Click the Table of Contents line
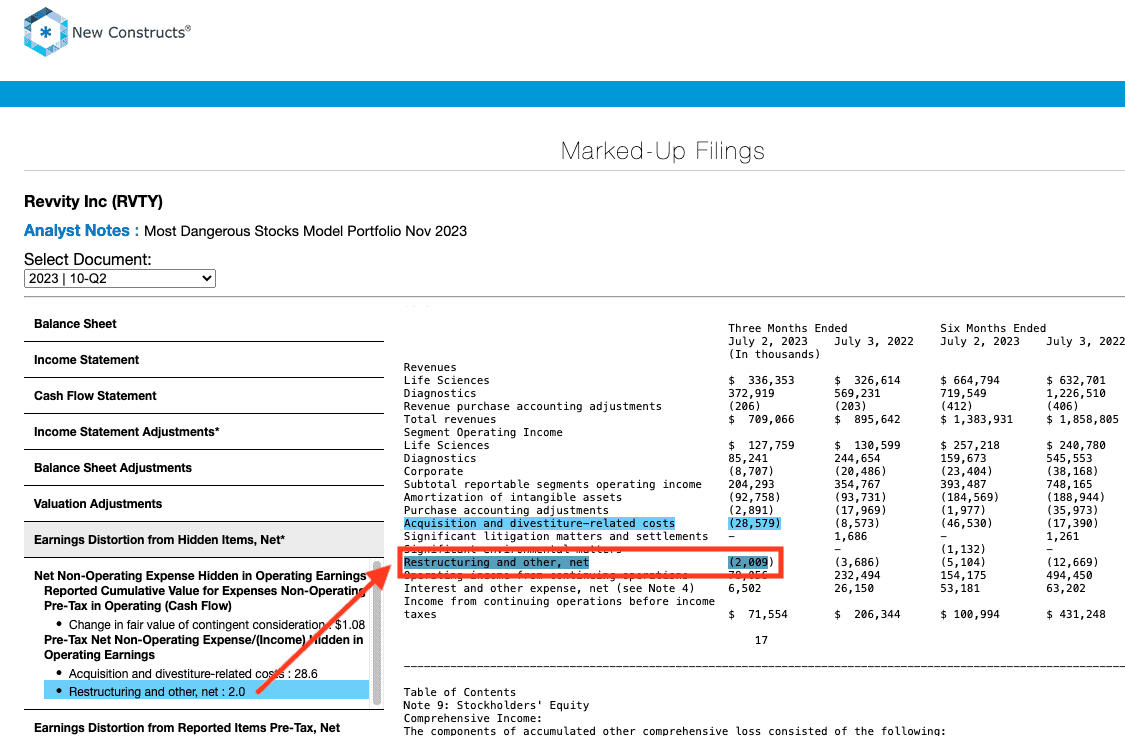The width and height of the screenshot is (1125, 736). [459, 692]
